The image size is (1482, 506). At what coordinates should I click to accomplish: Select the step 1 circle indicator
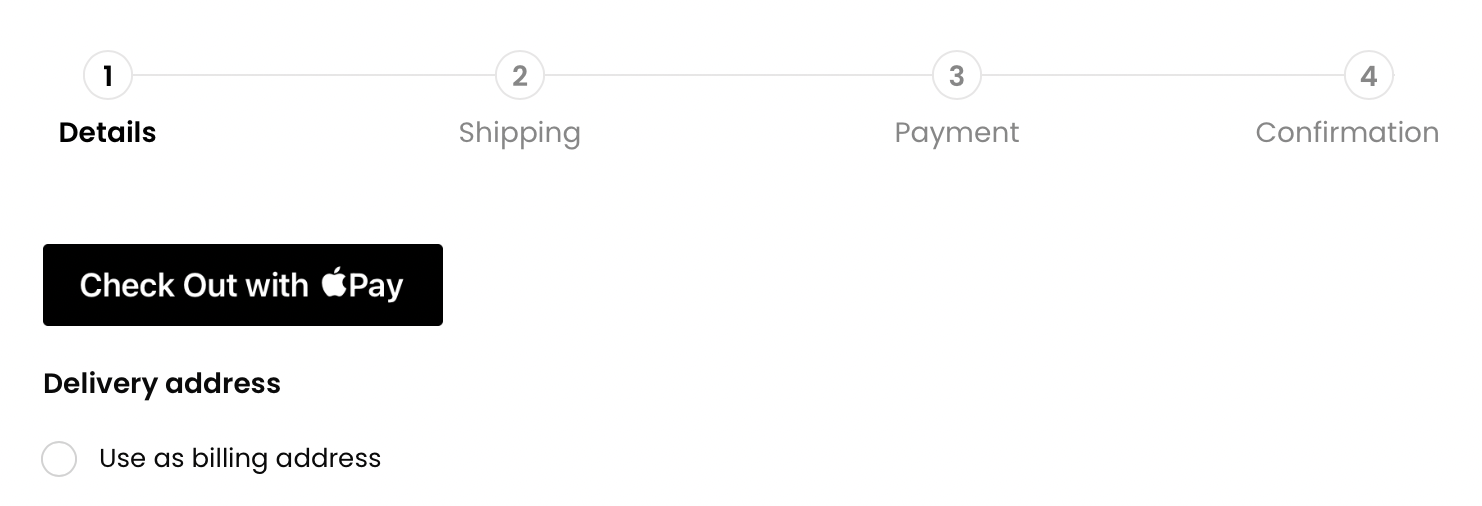108,75
